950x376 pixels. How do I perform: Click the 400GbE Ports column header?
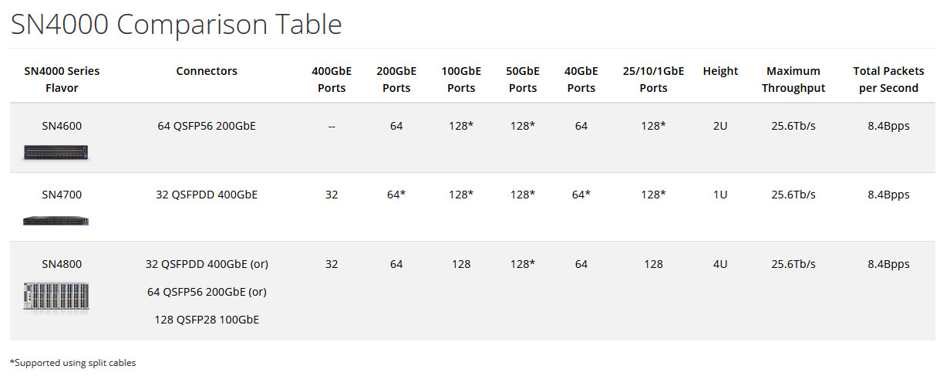pyautogui.click(x=331, y=79)
